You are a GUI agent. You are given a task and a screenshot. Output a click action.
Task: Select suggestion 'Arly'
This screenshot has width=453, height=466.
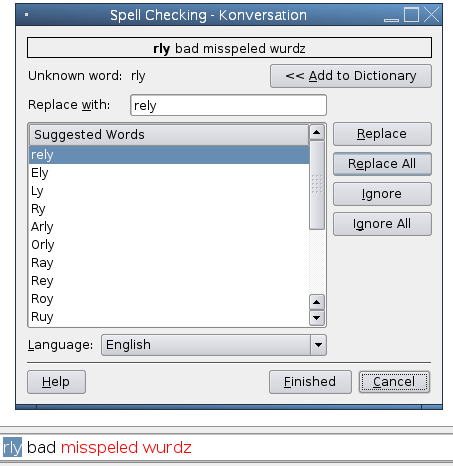pos(169,227)
